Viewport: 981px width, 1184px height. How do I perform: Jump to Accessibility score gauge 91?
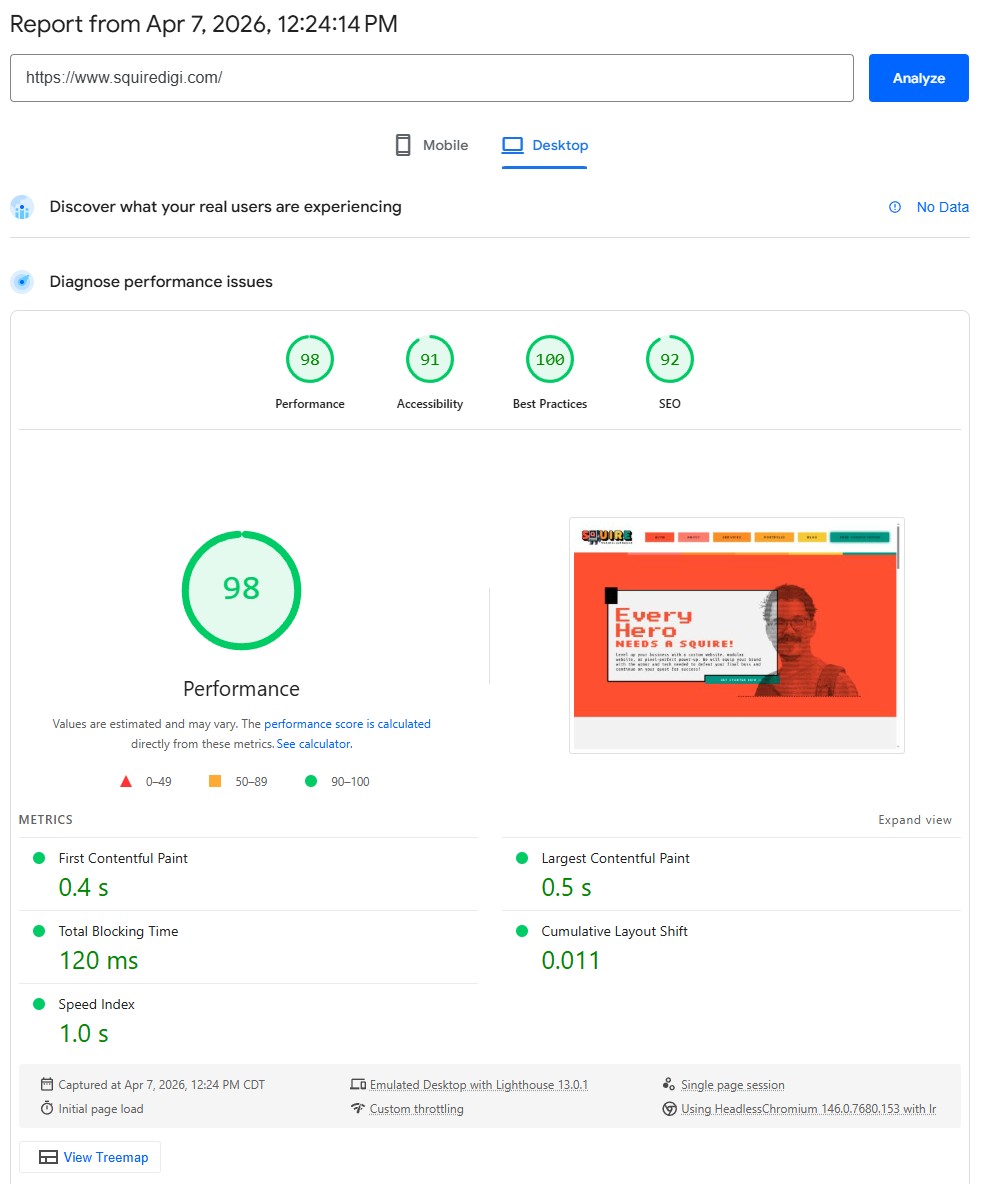coord(430,360)
